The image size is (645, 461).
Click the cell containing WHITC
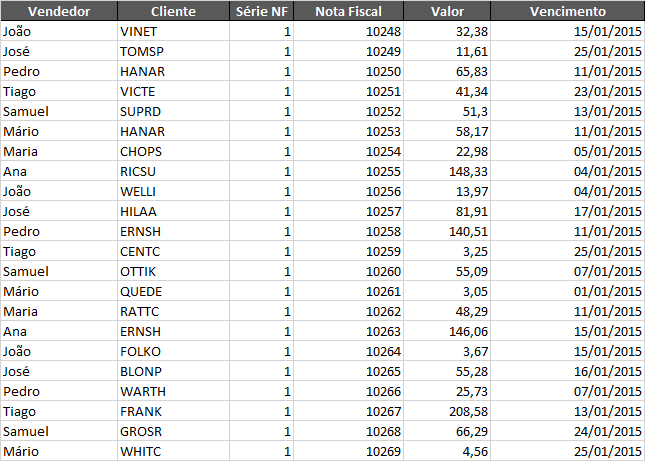click(141, 450)
